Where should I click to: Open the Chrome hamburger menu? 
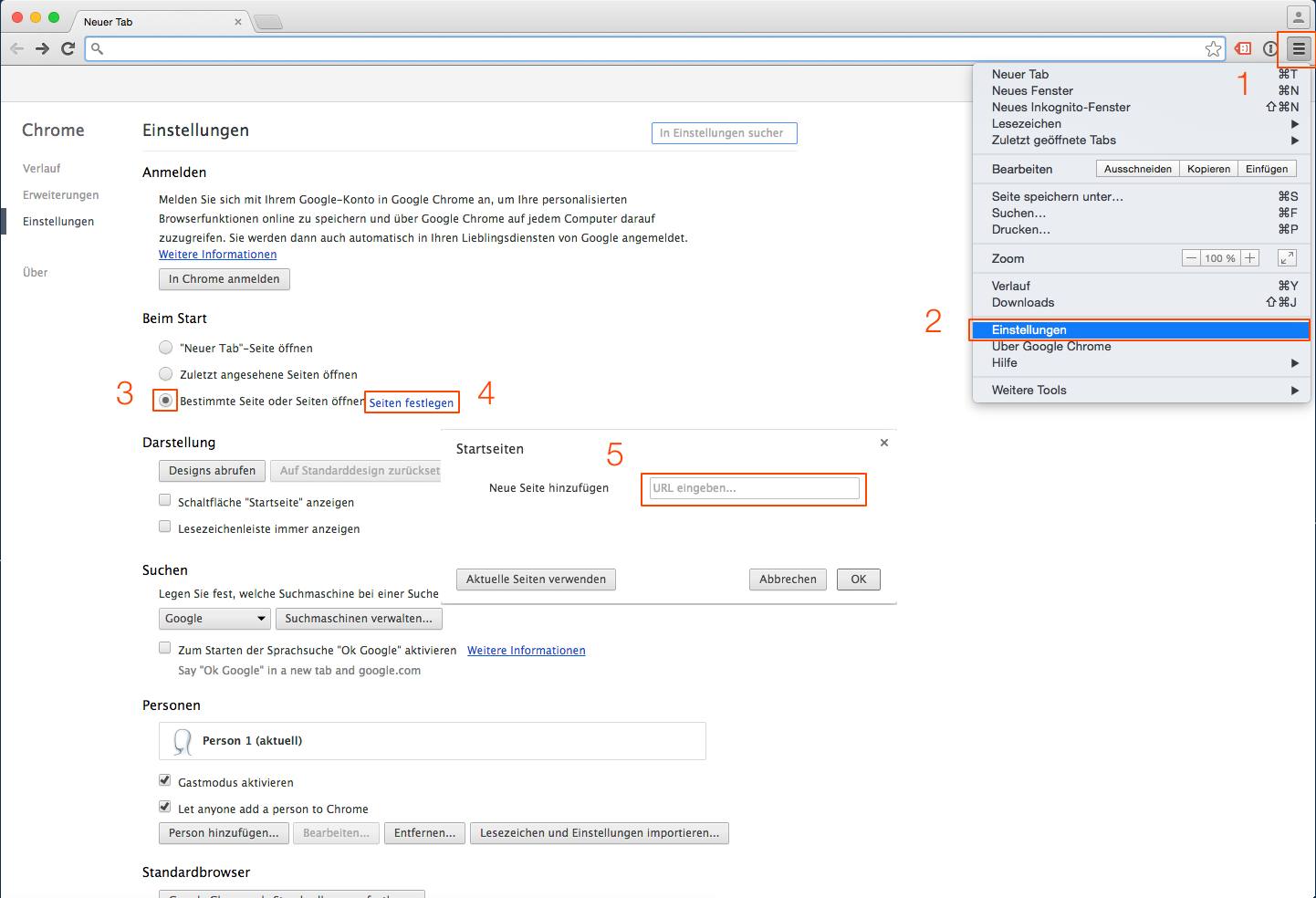1299,49
